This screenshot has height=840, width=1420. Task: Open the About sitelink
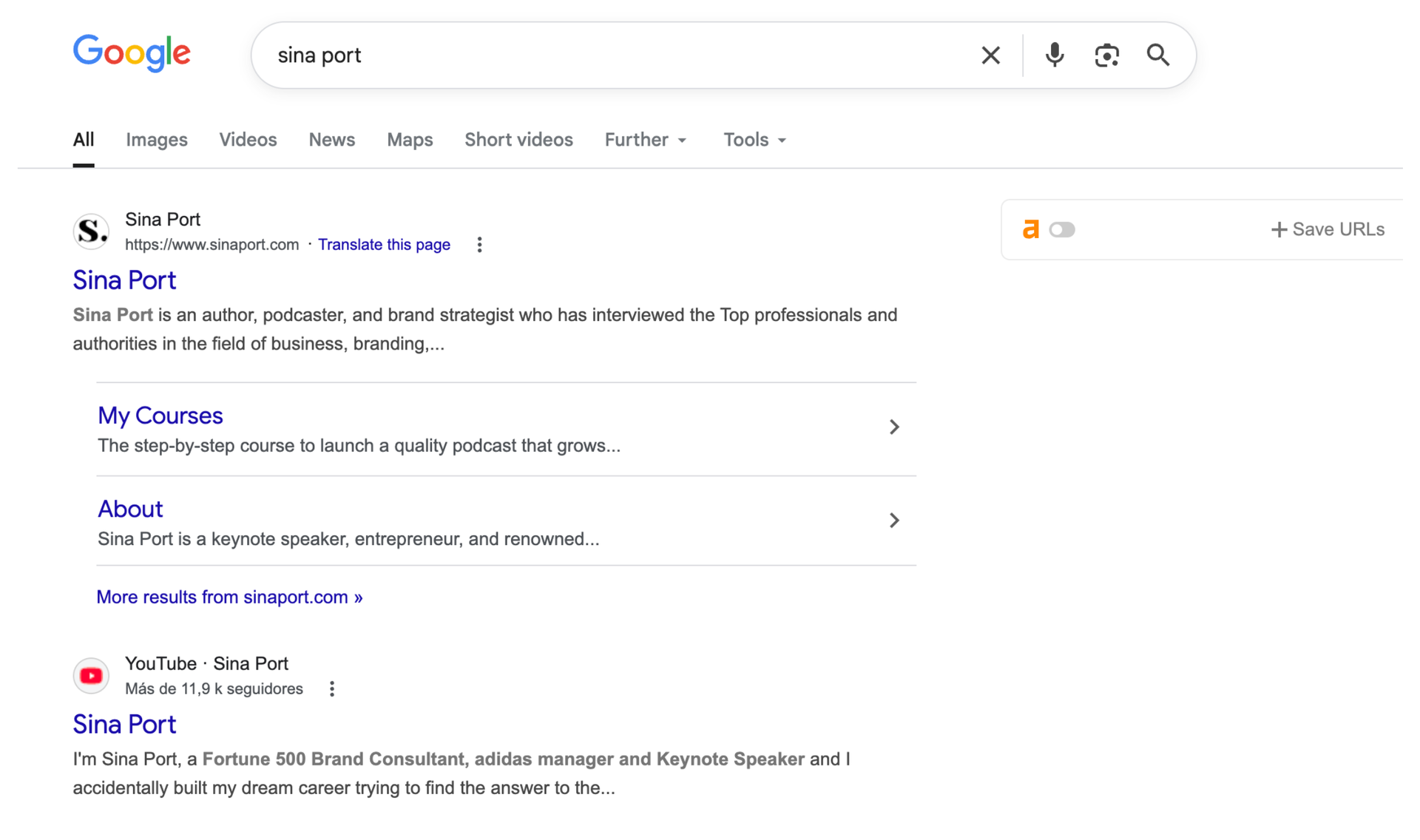(x=130, y=509)
